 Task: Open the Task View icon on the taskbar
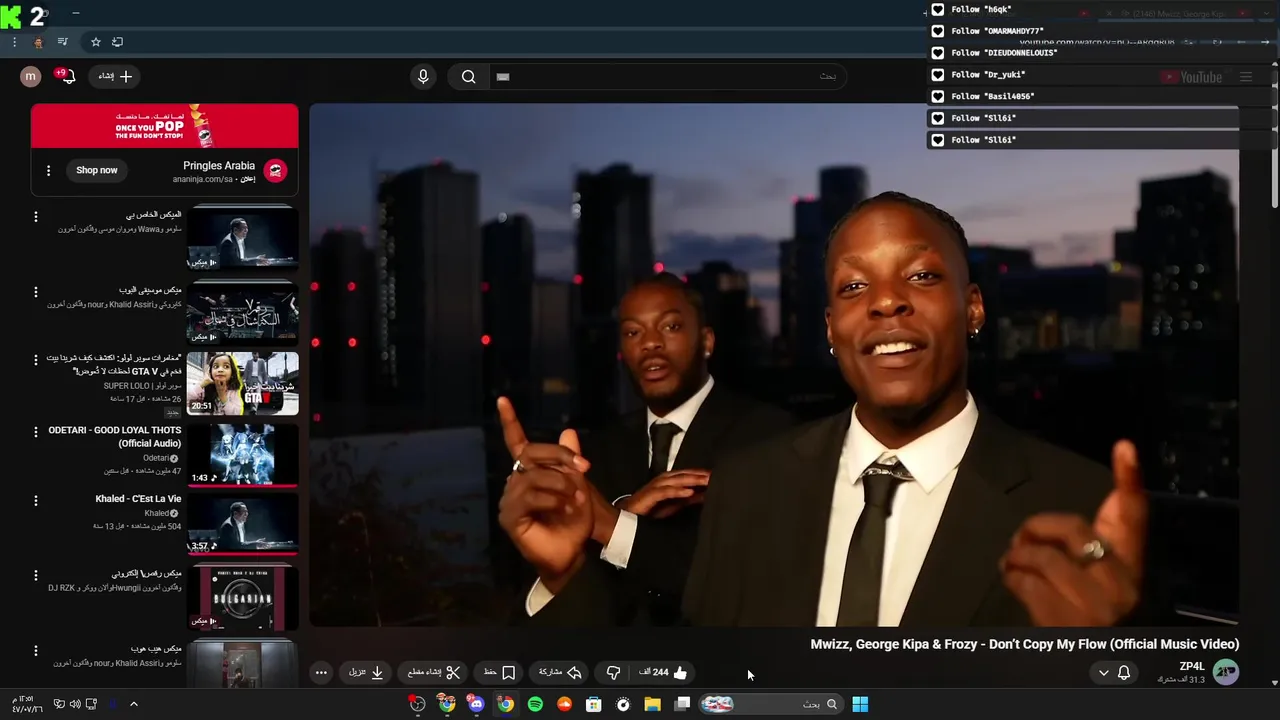(x=683, y=704)
